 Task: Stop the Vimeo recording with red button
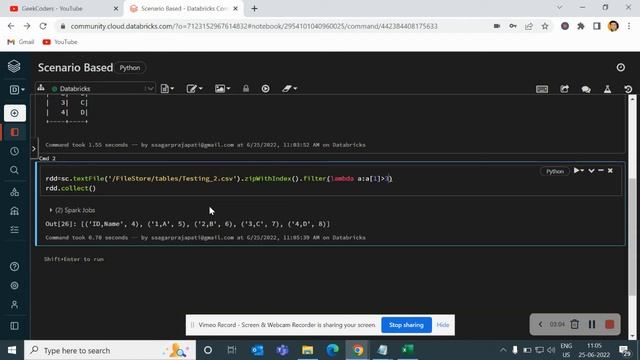click(x=609, y=324)
